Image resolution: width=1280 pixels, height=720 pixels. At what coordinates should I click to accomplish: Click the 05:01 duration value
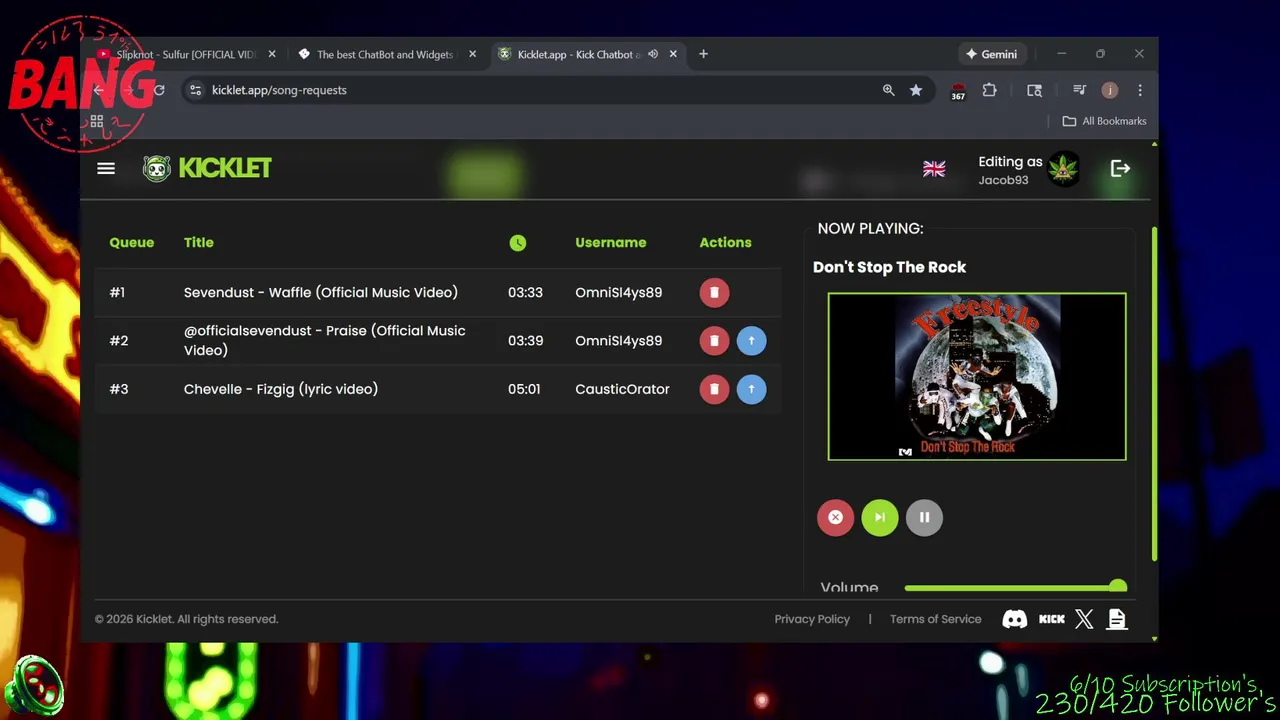tap(524, 389)
